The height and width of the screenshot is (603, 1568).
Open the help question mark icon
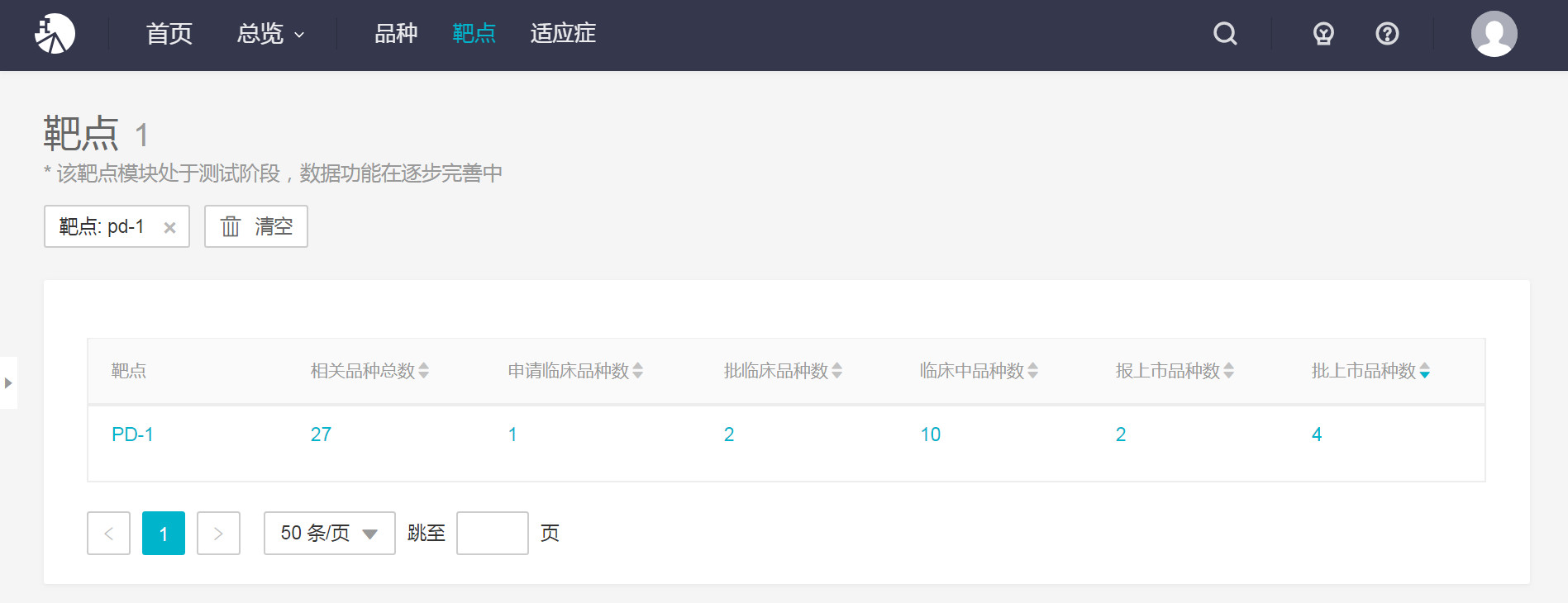point(1387,34)
